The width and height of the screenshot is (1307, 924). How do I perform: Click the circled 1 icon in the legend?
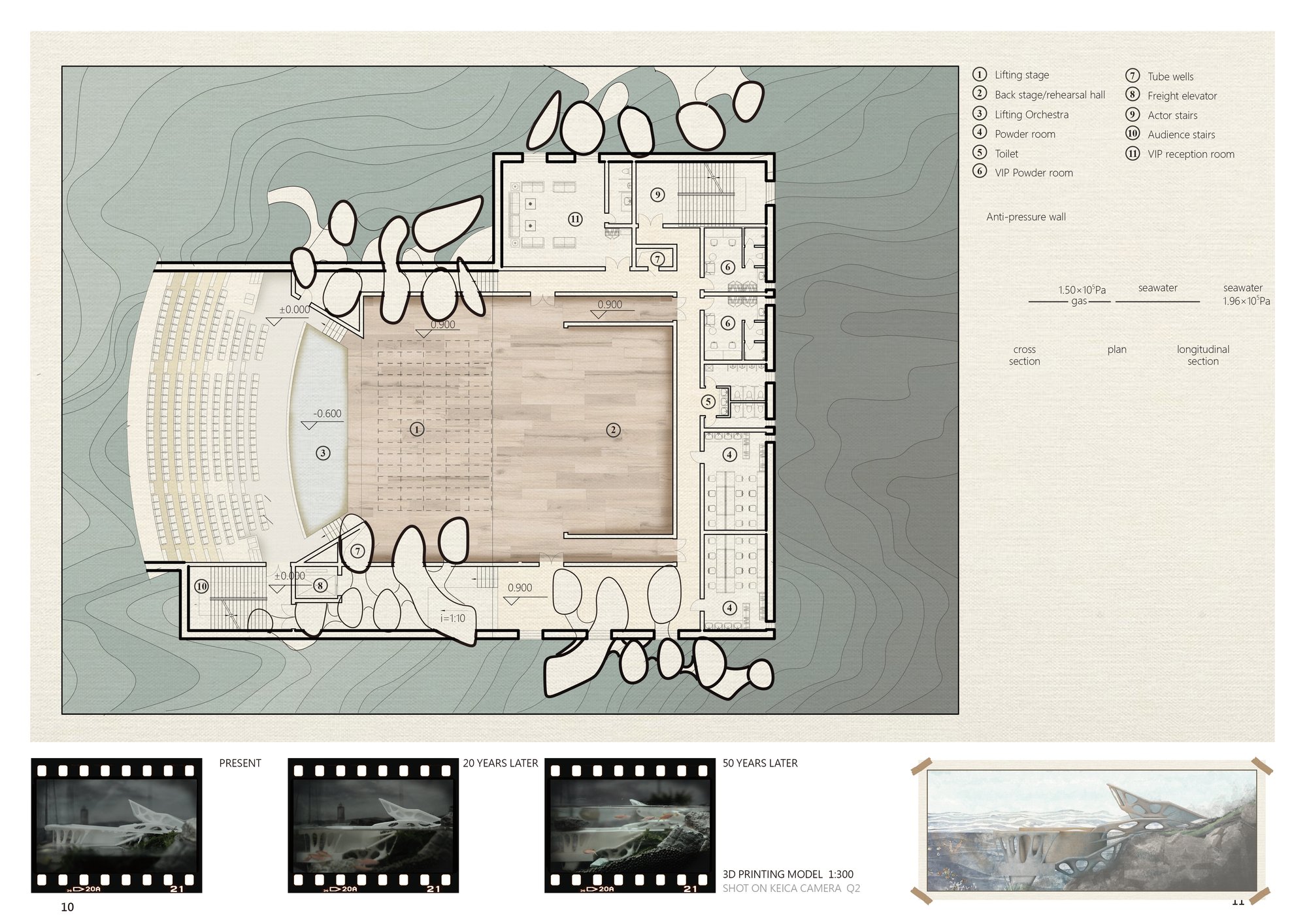(979, 74)
